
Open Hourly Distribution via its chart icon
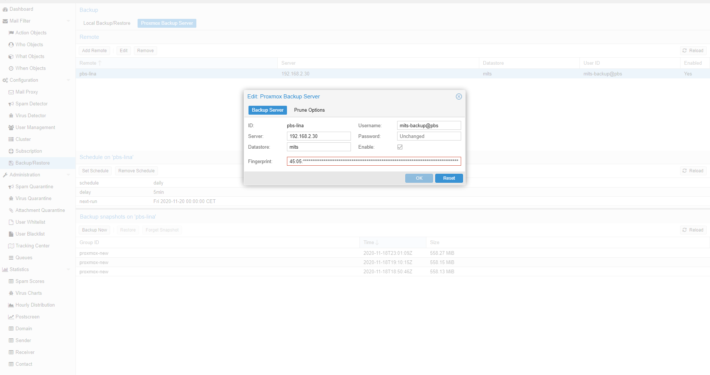click(x=11, y=305)
